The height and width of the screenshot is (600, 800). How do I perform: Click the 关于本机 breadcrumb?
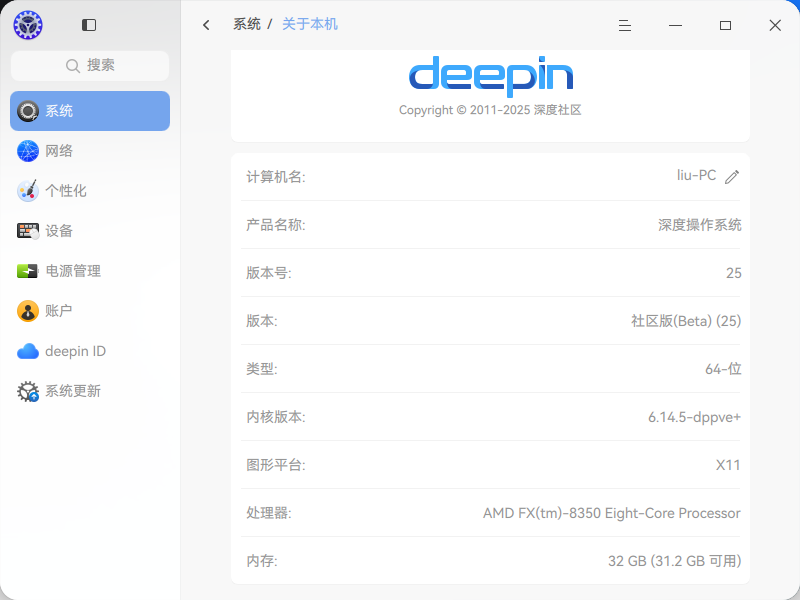310,24
